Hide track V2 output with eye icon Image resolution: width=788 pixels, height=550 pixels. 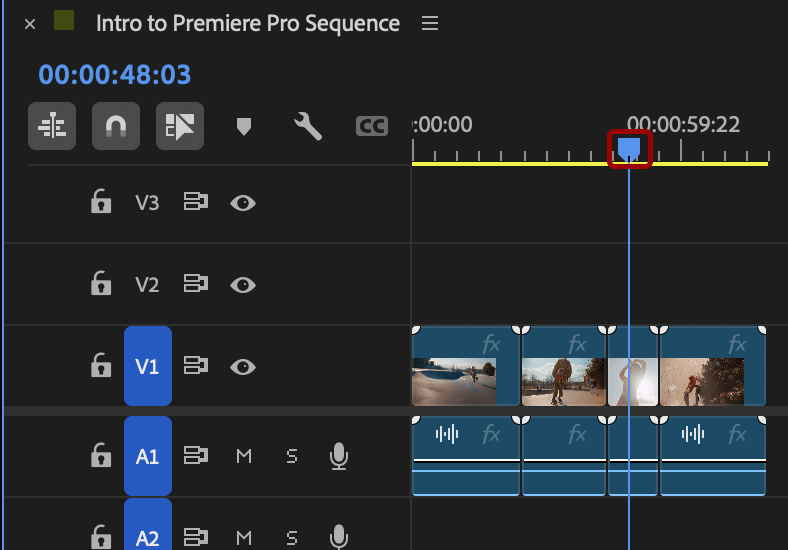(243, 285)
